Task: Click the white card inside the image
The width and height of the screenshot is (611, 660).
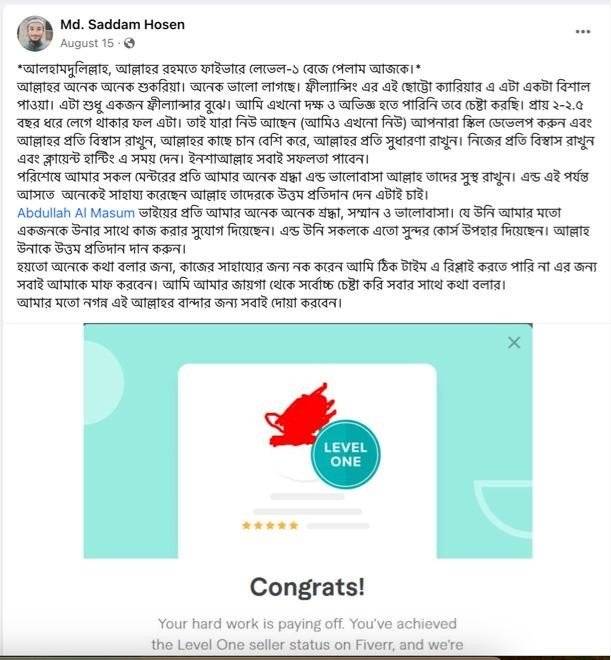Action: [308, 460]
